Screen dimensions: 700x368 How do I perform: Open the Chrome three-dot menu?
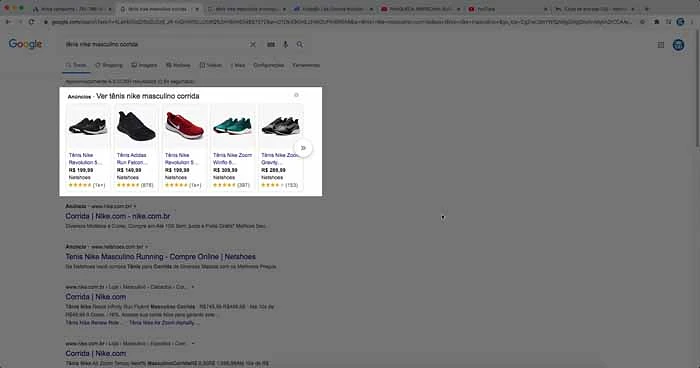point(692,21)
